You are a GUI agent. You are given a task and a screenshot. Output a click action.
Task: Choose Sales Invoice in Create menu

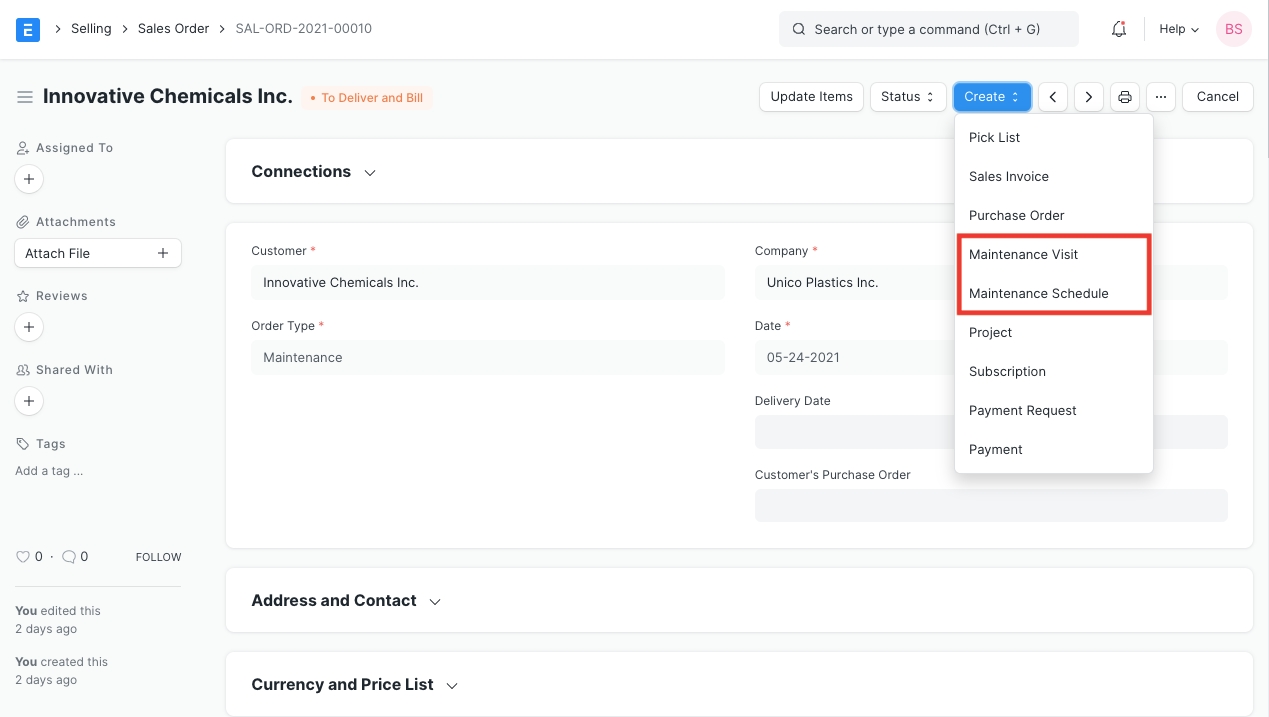tap(1008, 176)
